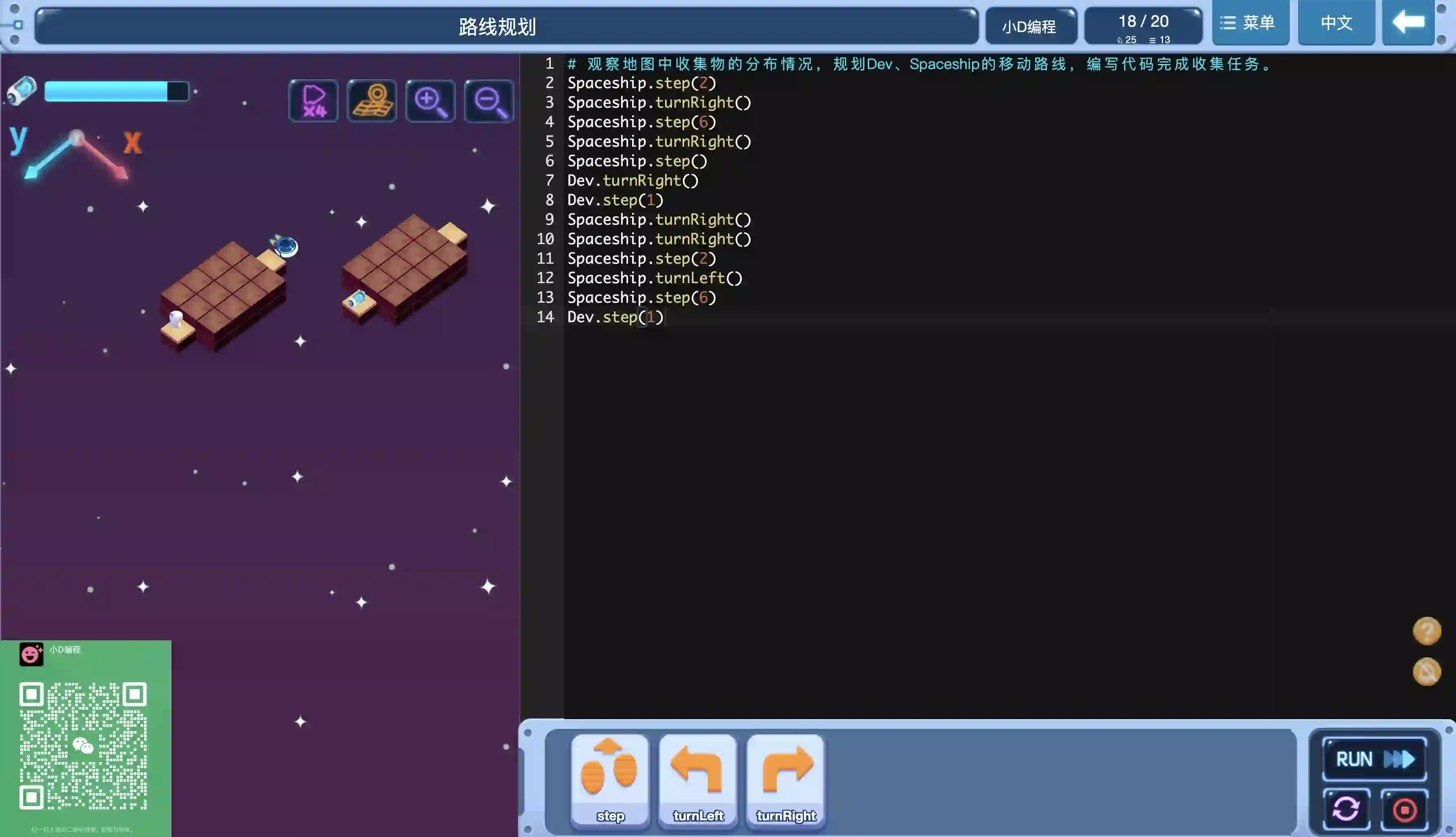Switch language with 中文 button

pyautogui.click(x=1336, y=23)
